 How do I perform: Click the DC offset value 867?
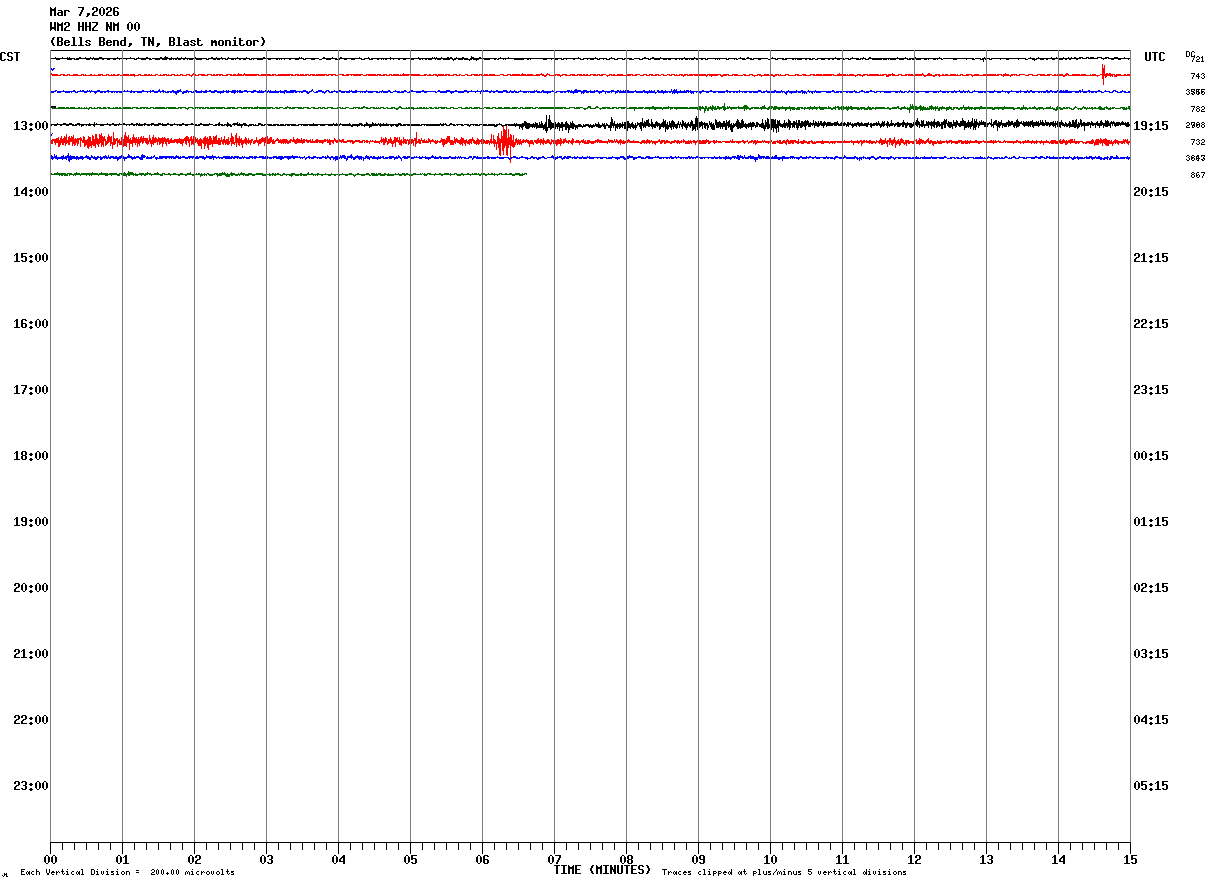(1197, 176)
